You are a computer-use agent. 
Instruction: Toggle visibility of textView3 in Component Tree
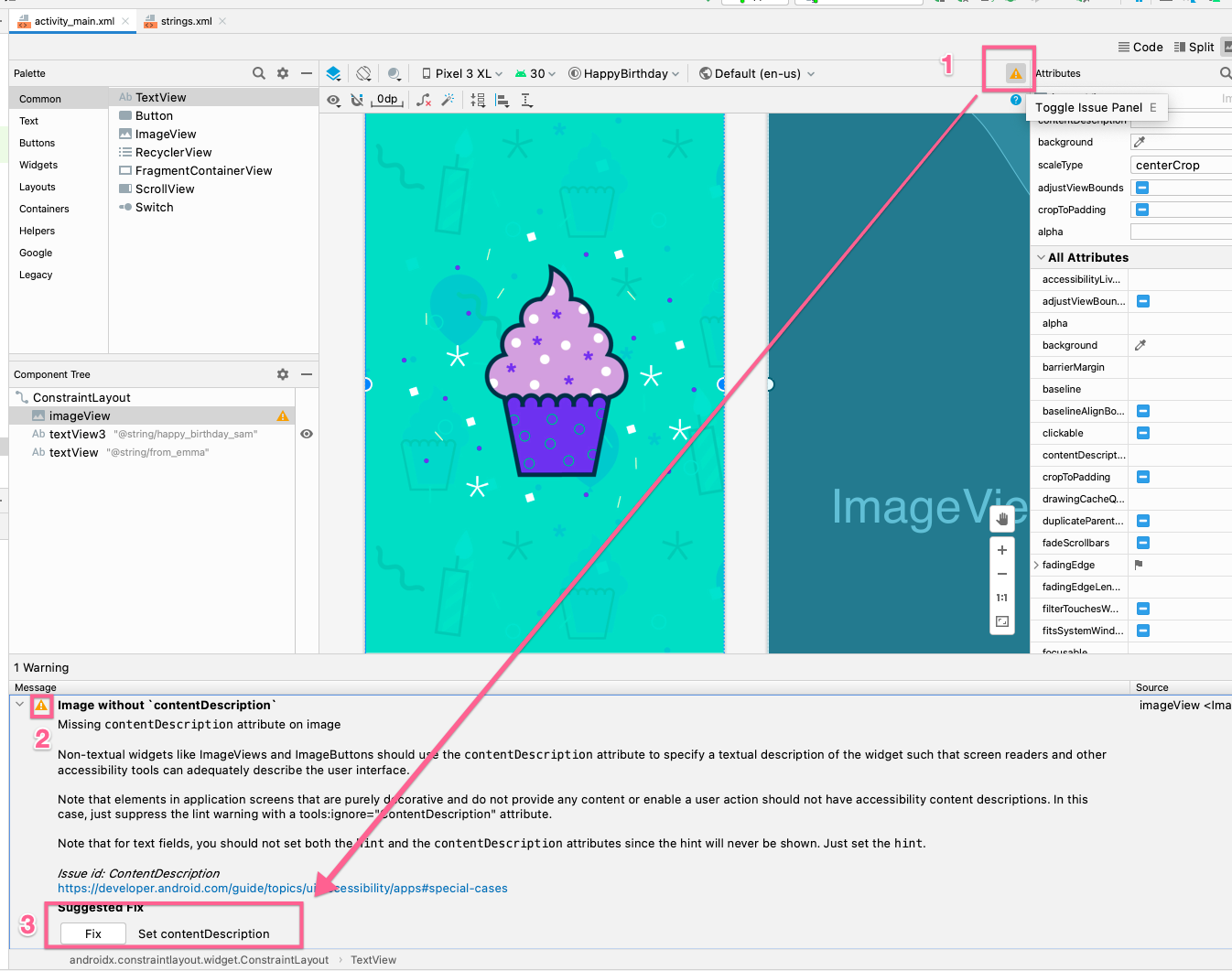[x=307, y=433]
